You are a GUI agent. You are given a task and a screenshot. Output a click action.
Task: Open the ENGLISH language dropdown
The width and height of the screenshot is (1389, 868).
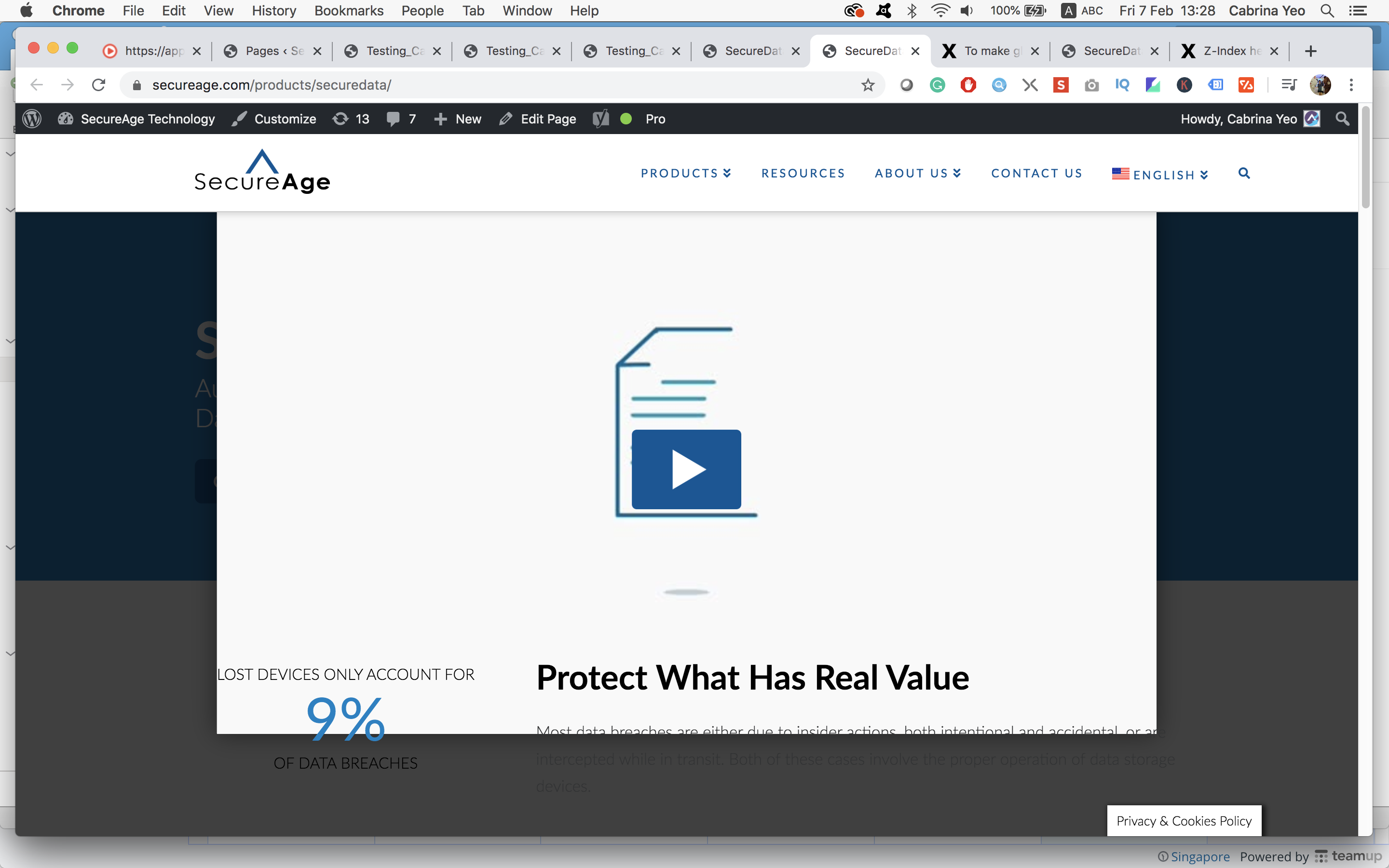coord(1160,174)
